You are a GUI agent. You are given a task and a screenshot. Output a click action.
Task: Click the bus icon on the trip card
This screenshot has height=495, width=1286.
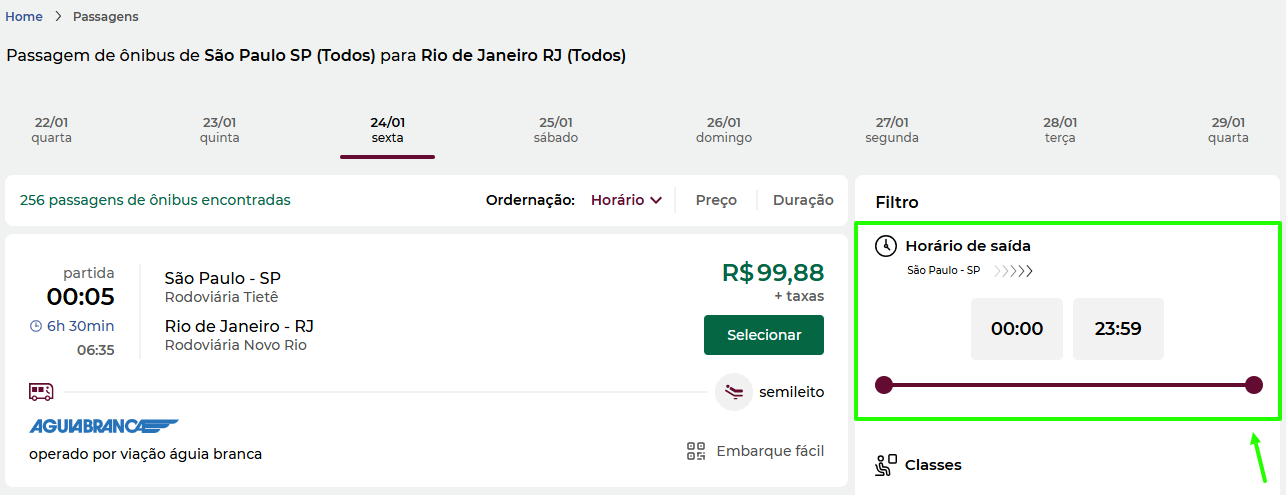point(41,391)
